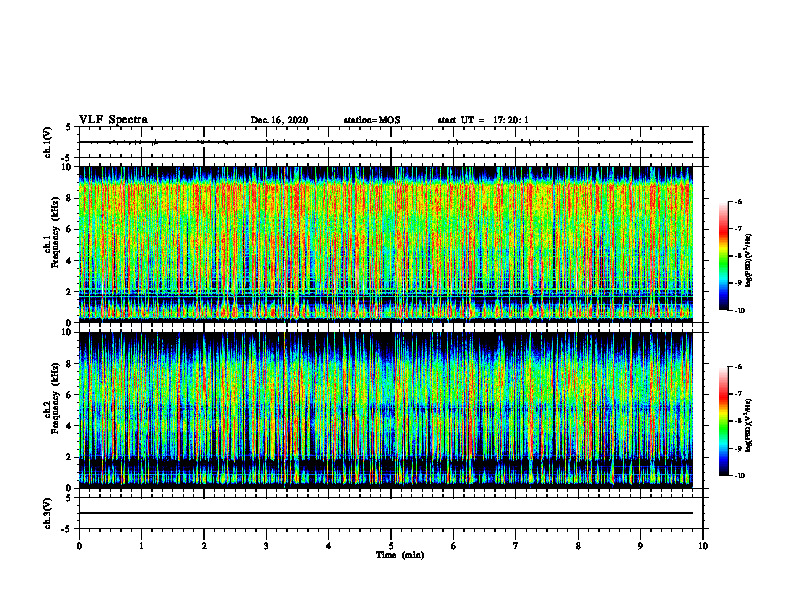Viewport: 792px width, 612px height.
Task: Click the ch.3 voltage waveform trace
Action: [386, 513]
